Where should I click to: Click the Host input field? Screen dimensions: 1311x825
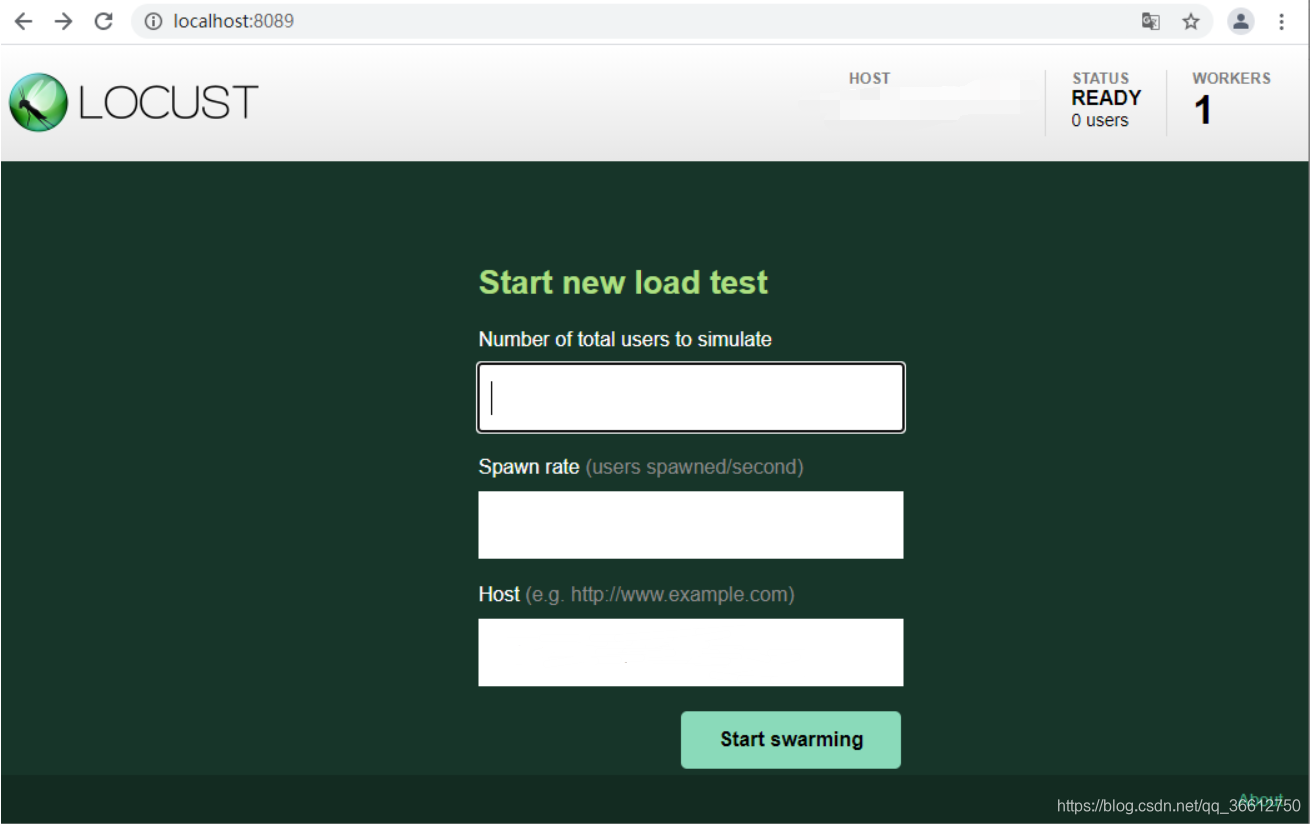[691, 652]
